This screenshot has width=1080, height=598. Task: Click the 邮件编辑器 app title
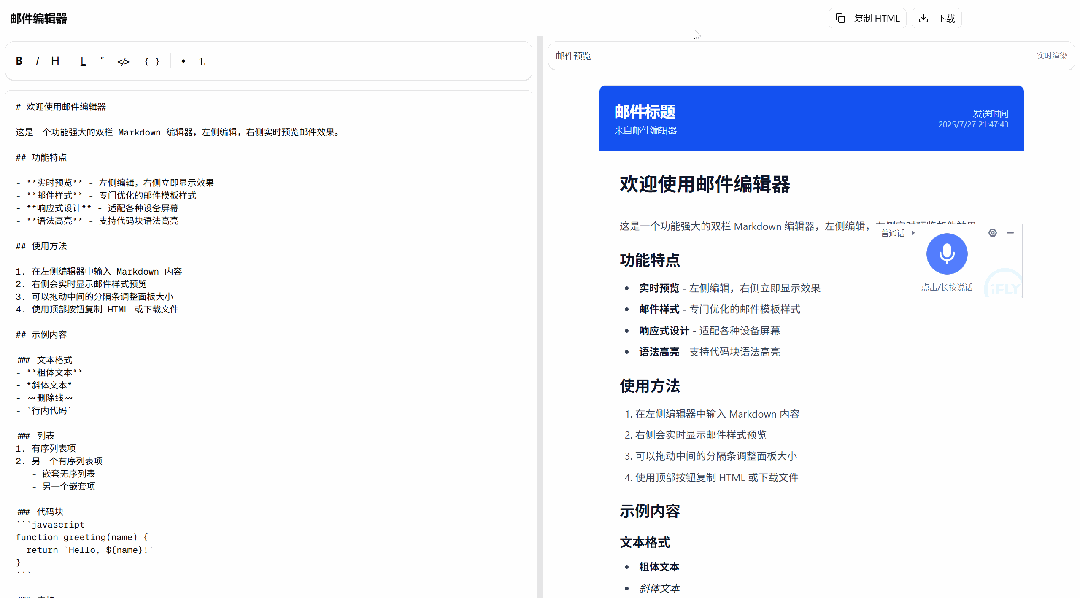(x=39, y=19)
